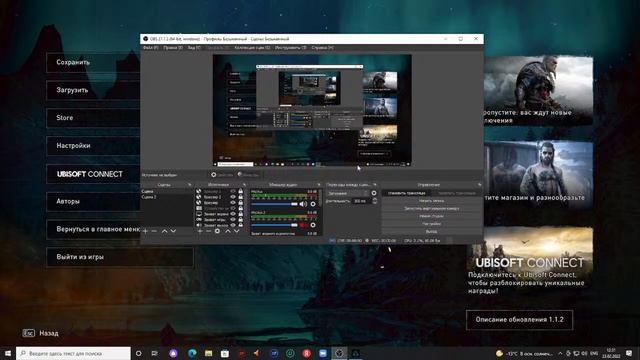The image size is (640, 360).
Task: Open File Explorer from the taskbar
Action: click(x=209, y=353)
